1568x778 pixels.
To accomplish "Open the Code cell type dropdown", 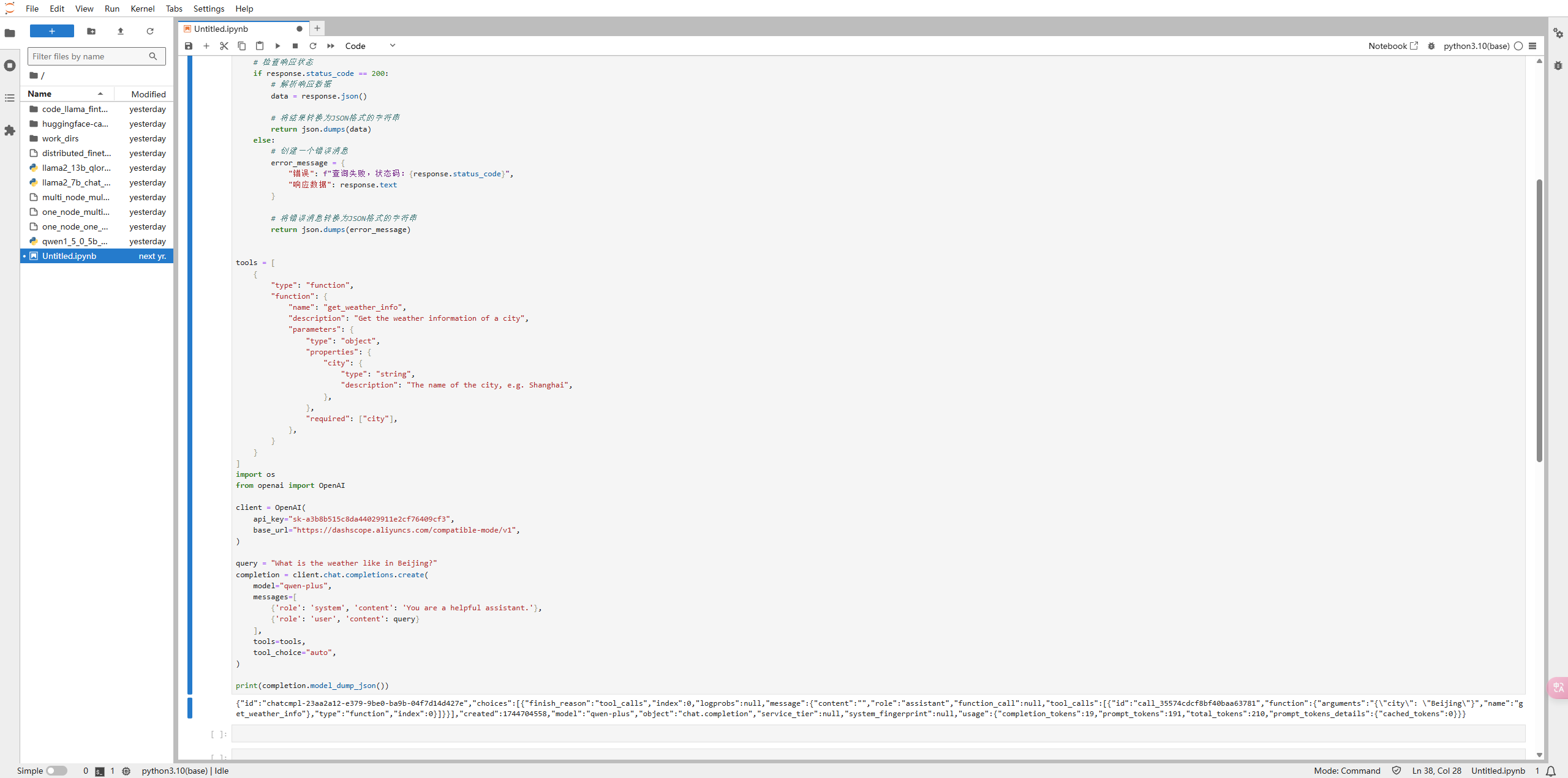I will [x=370, y=46].
